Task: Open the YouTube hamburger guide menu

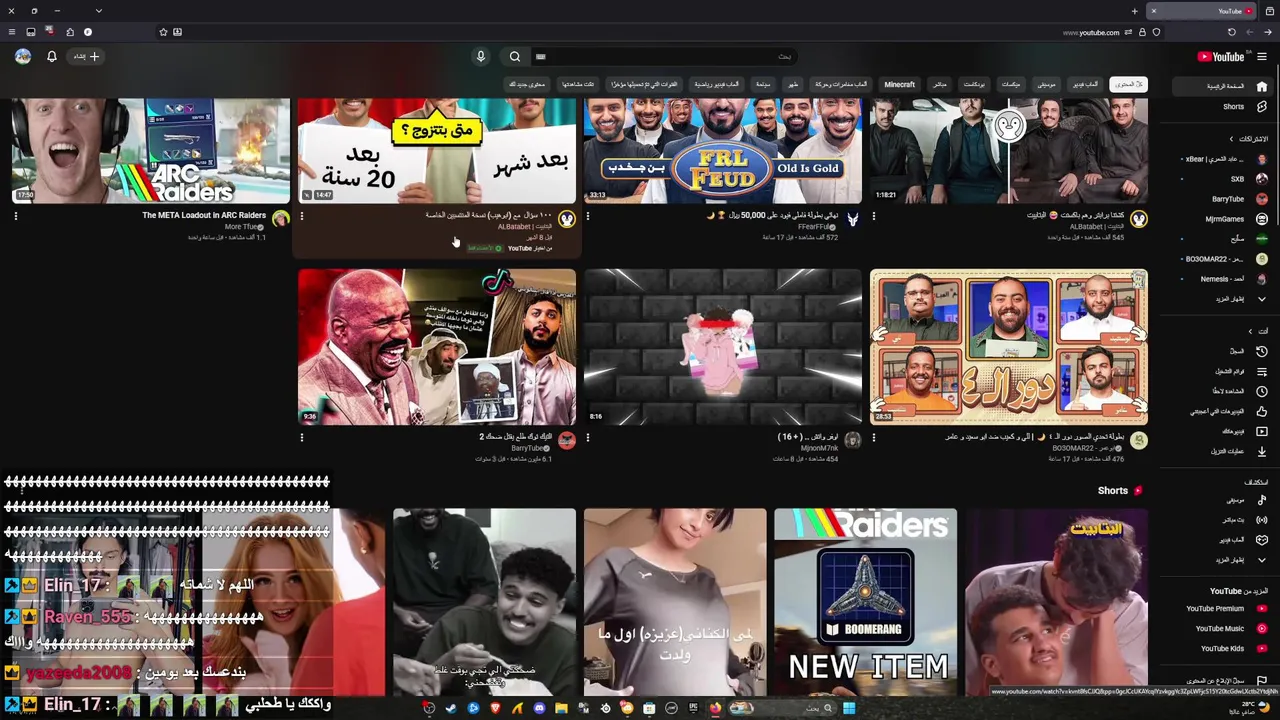Action: 1262,57
